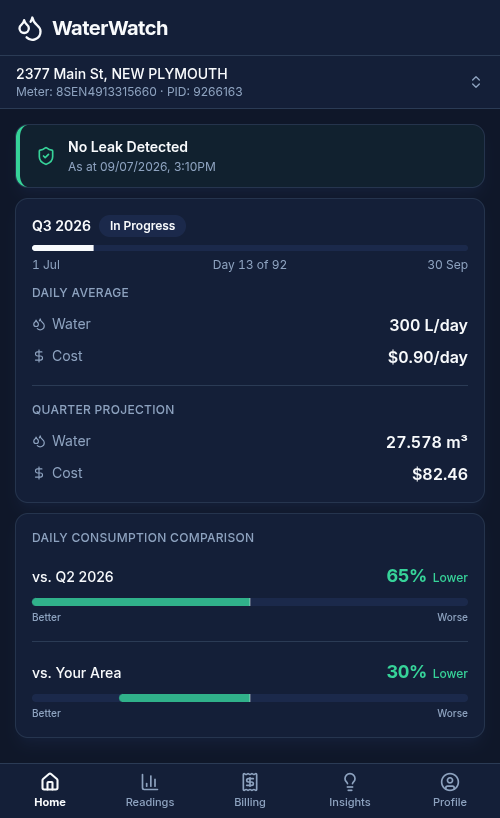Image resolution: width=500 pixels, height=818 pixels.
Task: Click the 27.578 m³ projected water value
Action: 427,442
